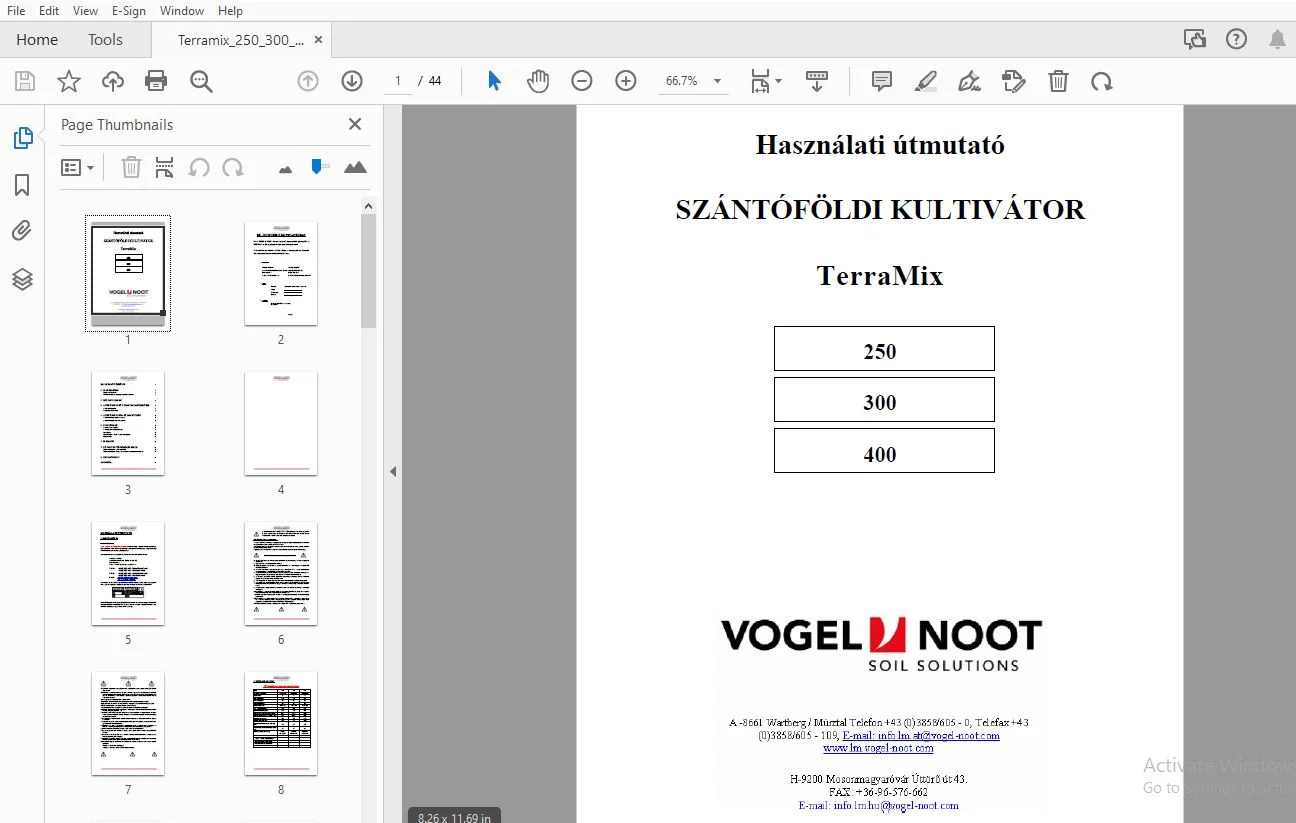Screen dimensions: 1296x823
Task: Open the Attachments paperclip panel
Action: (x=22, y=231)
